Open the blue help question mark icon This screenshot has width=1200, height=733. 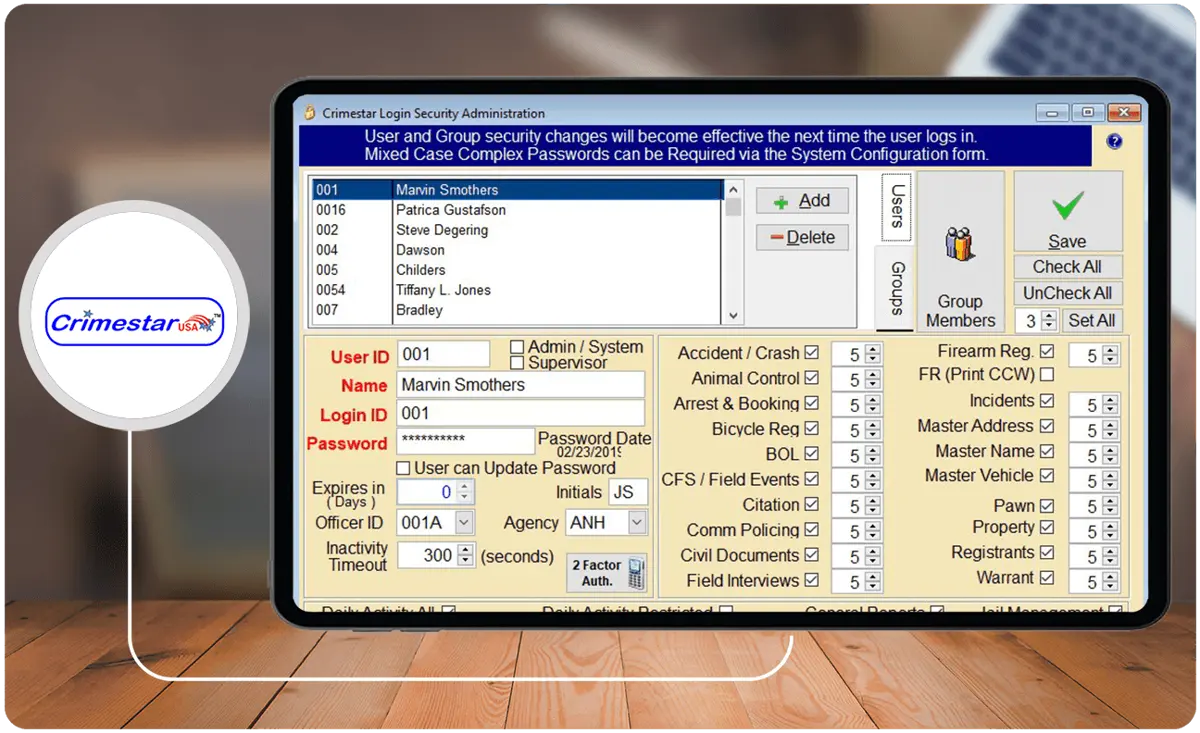(x=1114, y=142)
